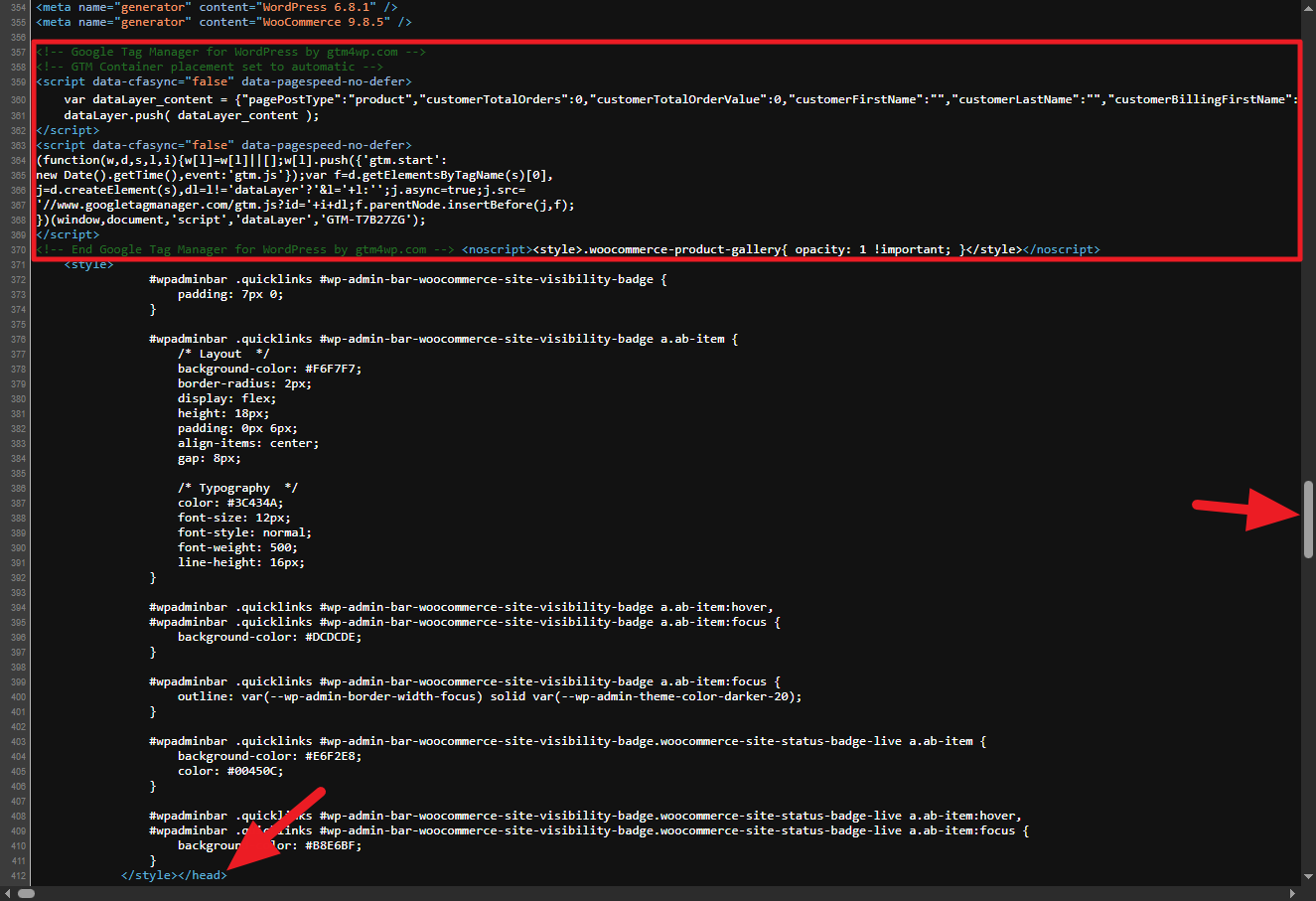Screen dimensions: 1316x901
Task: Click the vertical scrollbar thumb
Action: pos(1309,519)
